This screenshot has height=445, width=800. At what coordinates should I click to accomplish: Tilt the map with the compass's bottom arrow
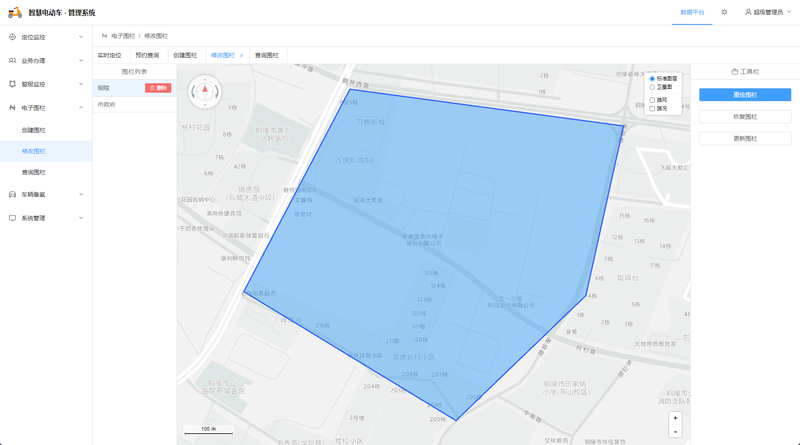[205, 105]
